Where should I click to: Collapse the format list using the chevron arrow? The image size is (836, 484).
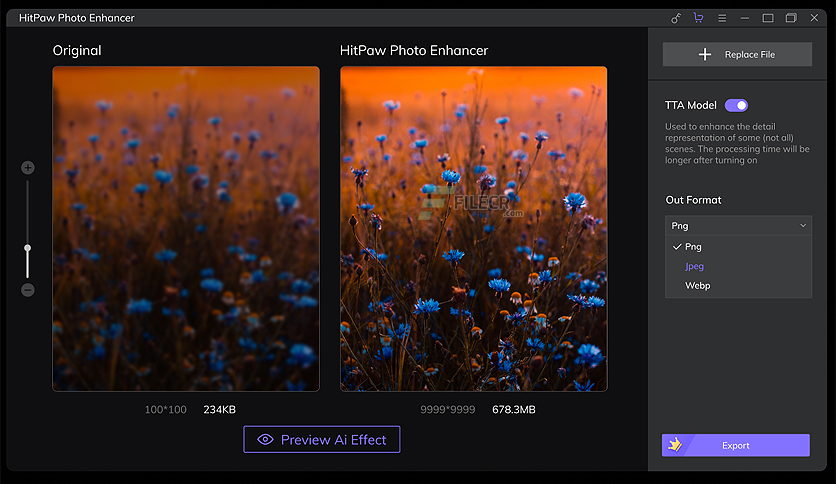[803, 225]
